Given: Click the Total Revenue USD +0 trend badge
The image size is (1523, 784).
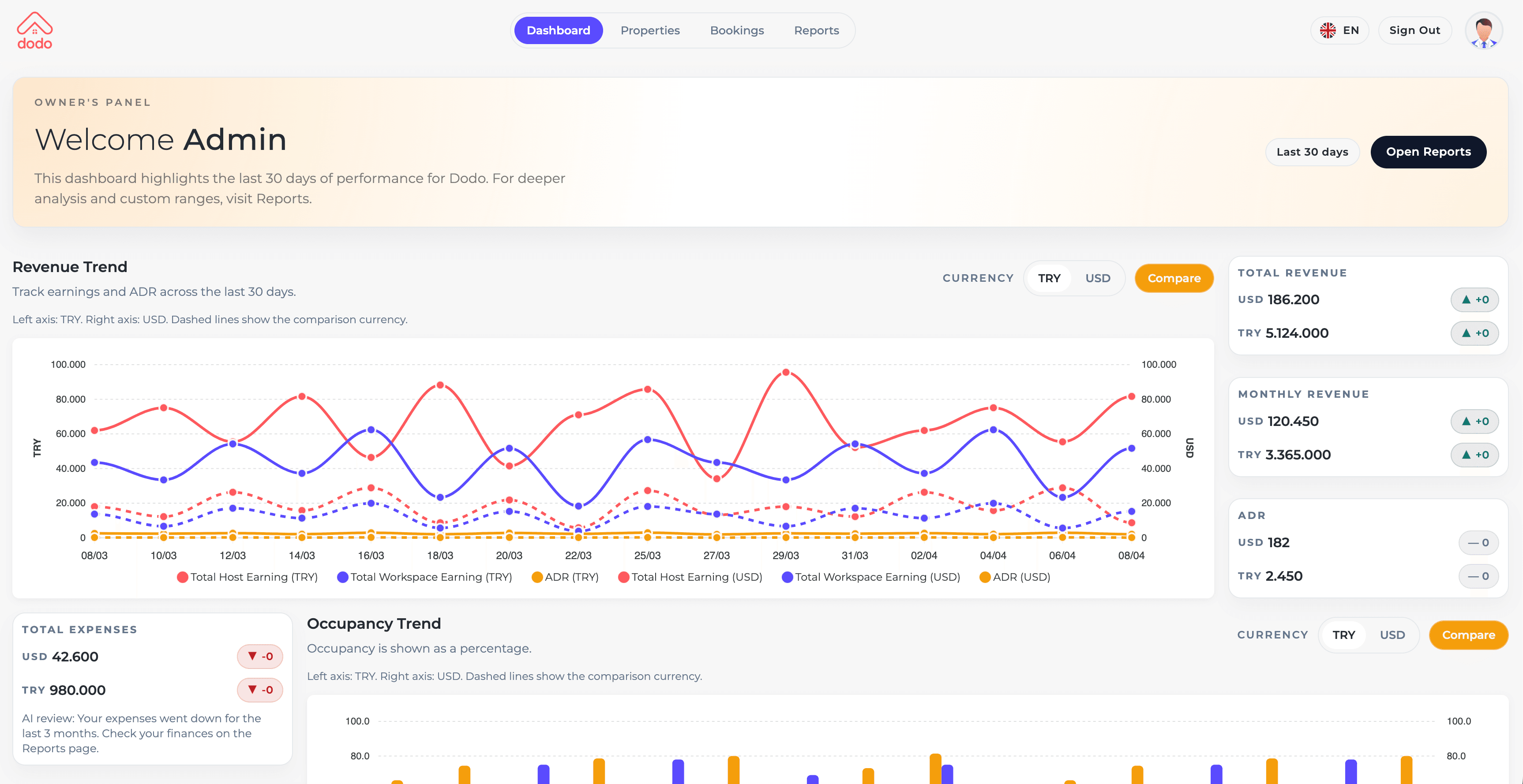Looking at the screenshot, I should (1474, 299).
